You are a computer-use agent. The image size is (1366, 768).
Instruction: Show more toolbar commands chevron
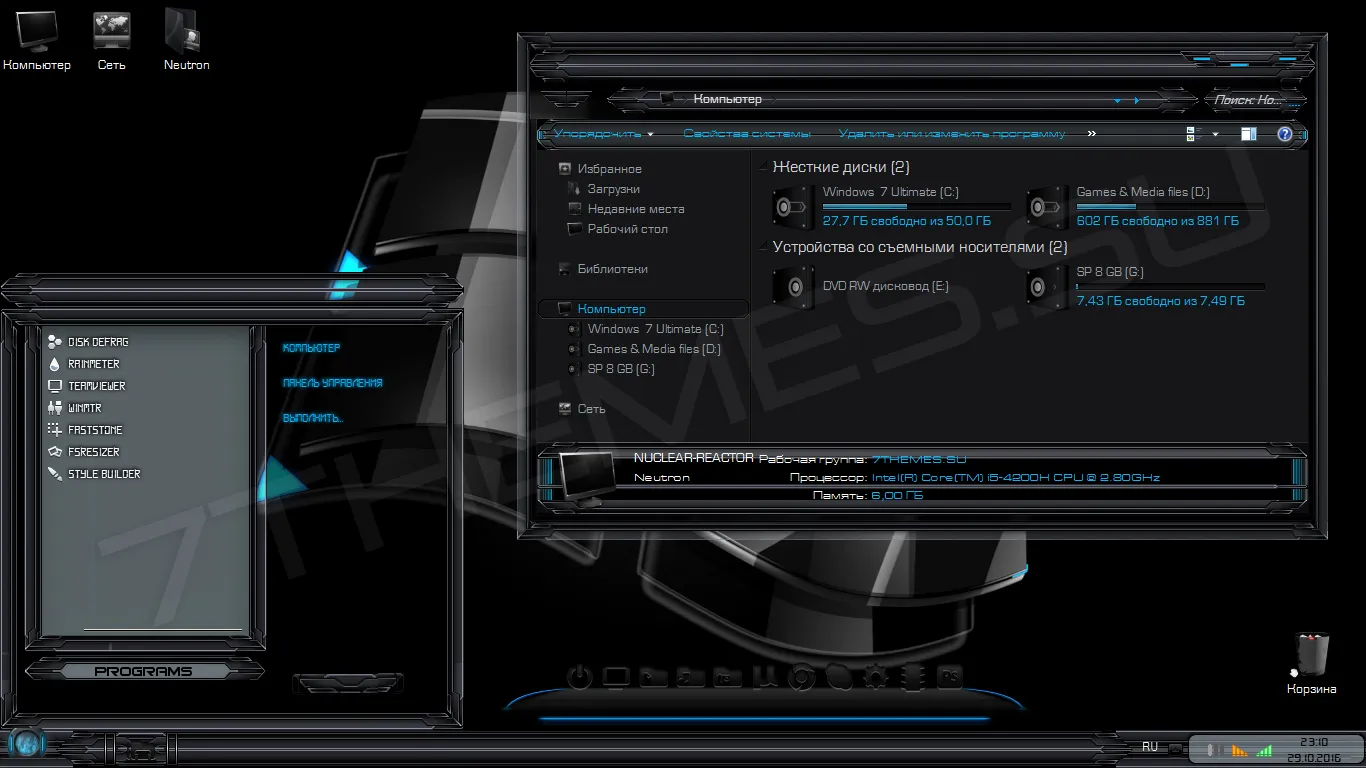coord(1091,133)
